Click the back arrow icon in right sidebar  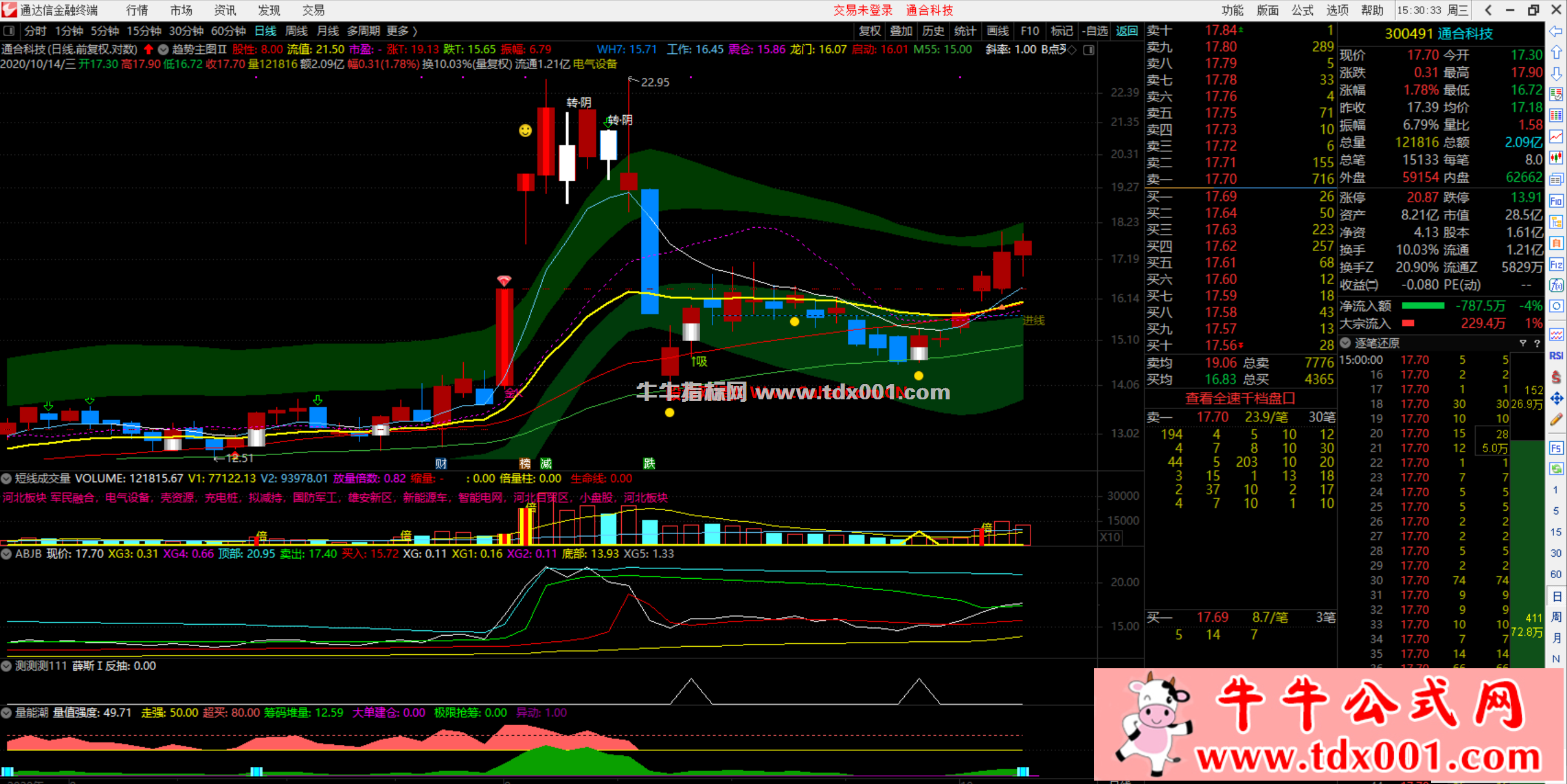[x=1556, y=31]
